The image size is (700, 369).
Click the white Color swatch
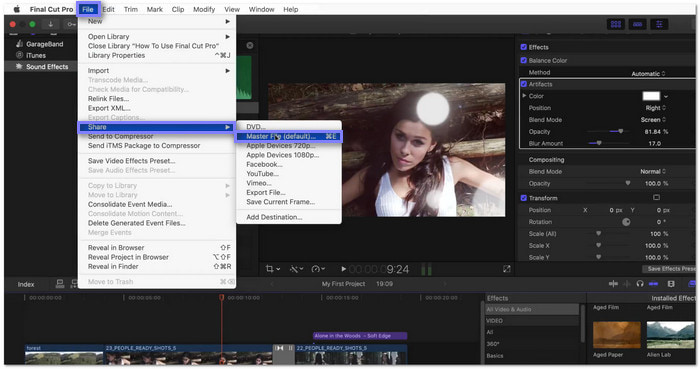point(651,96)
